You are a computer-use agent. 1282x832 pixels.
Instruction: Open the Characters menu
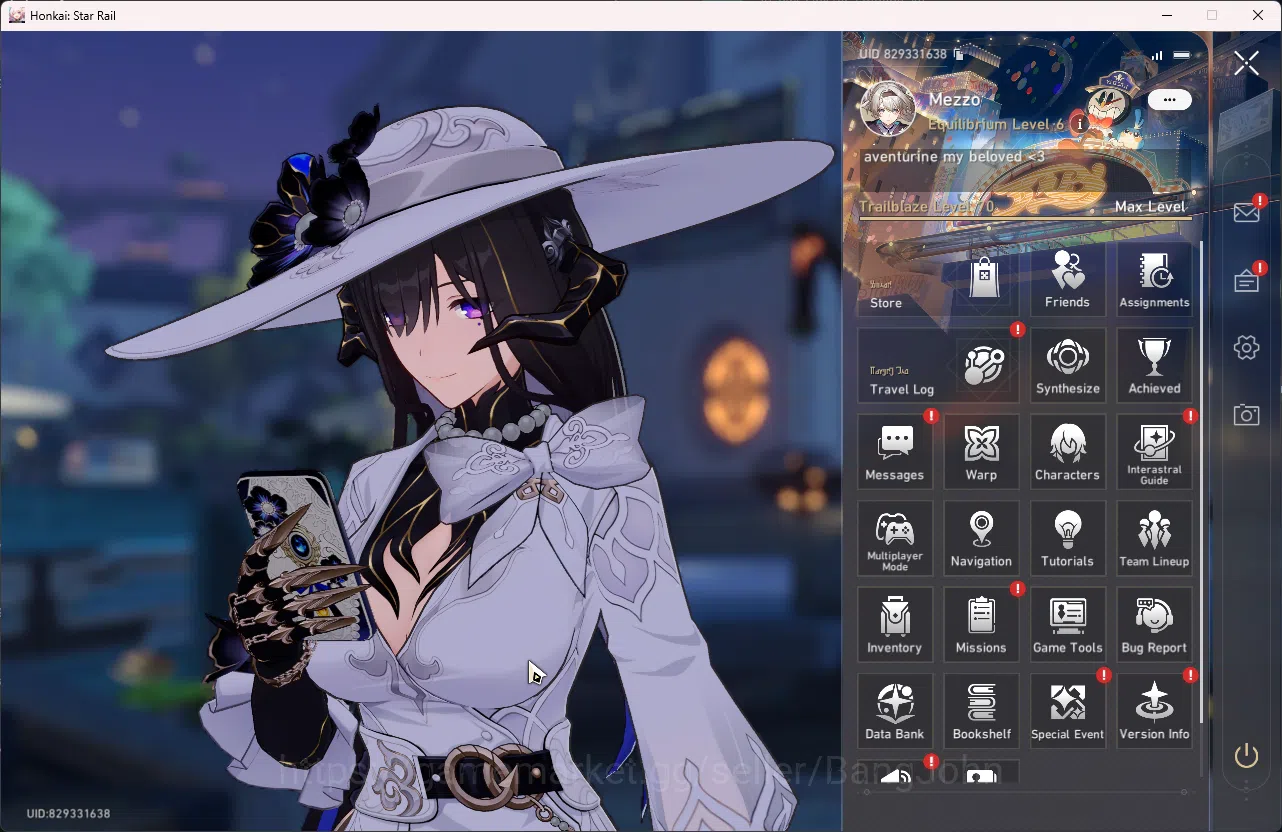pyautogui.click(x=1068, y=452)
